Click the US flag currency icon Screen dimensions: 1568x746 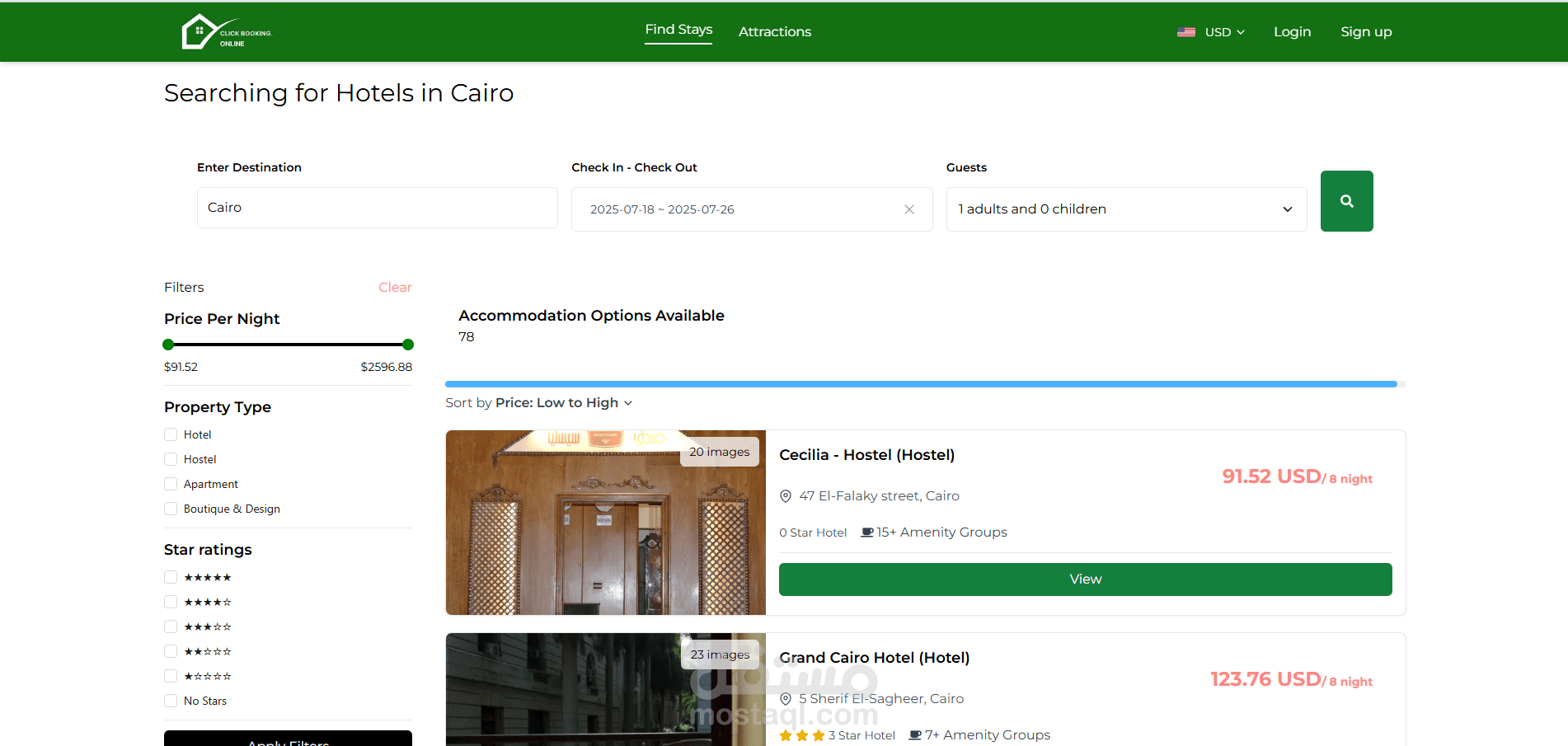point(1185,32)
